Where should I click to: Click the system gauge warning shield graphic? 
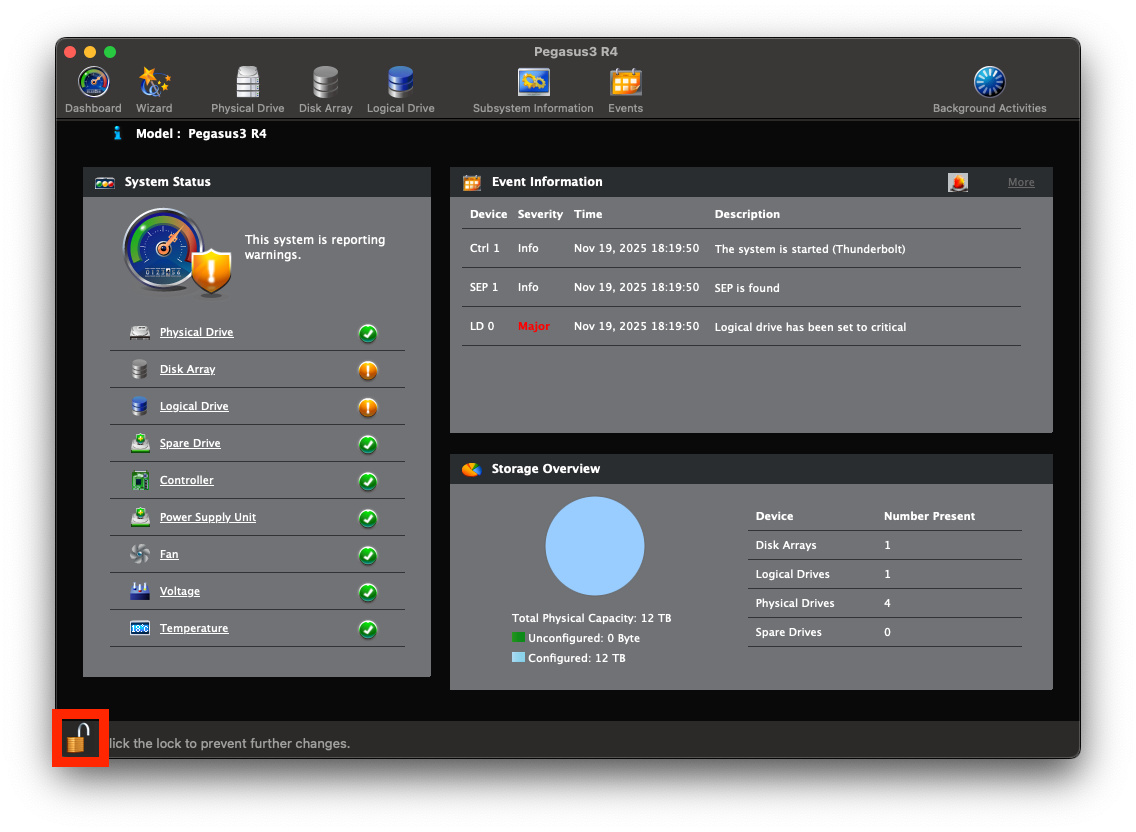178,253
